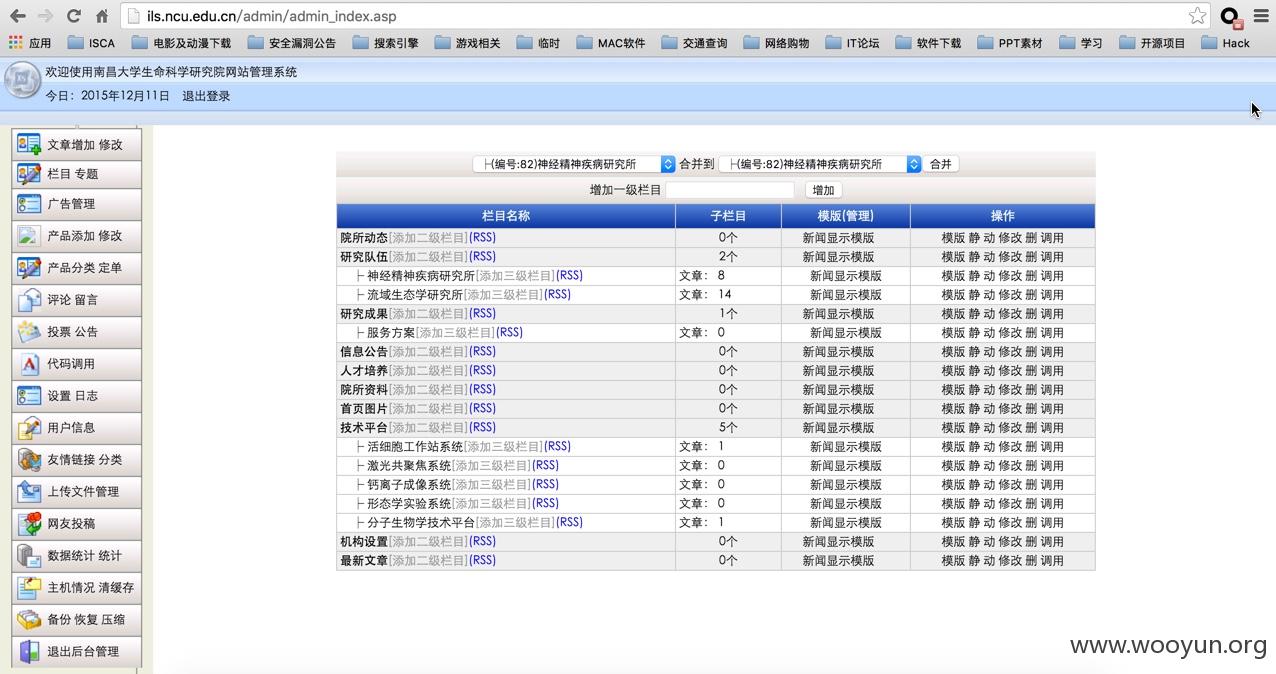
Task: Click the browser back arrow
Action: (x=17, y=16)
